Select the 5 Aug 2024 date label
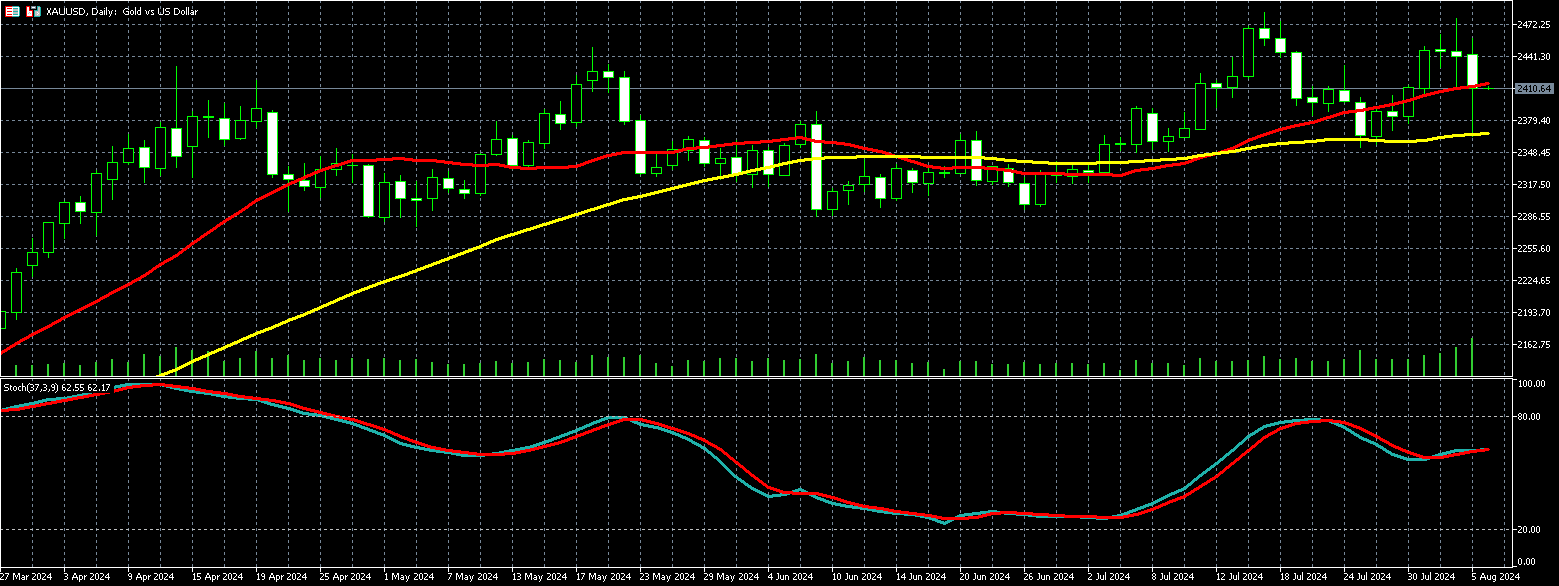The width and height of the screenshot is (1559, 586). (1495, 577)
